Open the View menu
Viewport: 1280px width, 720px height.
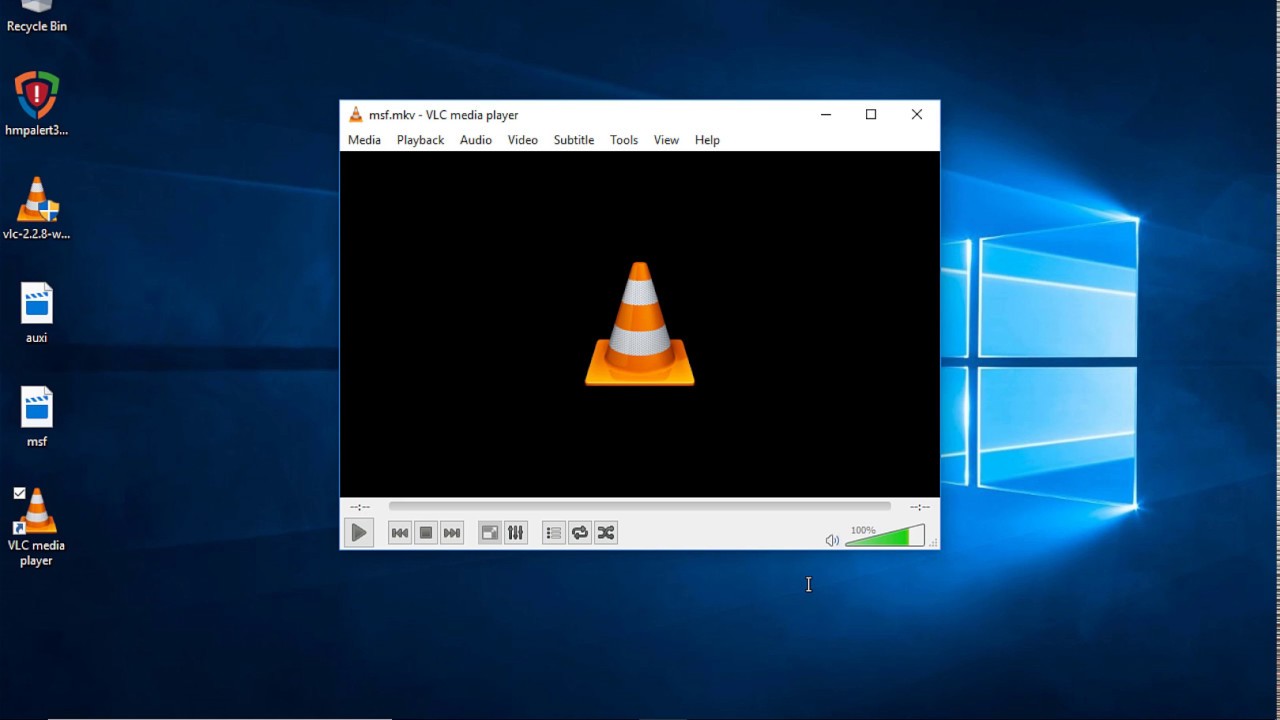(x=666, y=140)
